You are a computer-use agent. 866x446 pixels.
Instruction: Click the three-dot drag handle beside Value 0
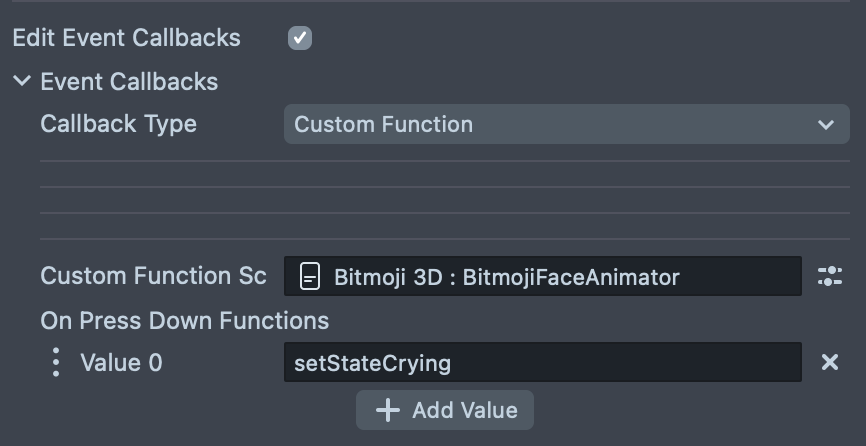(x=55, y=362)
